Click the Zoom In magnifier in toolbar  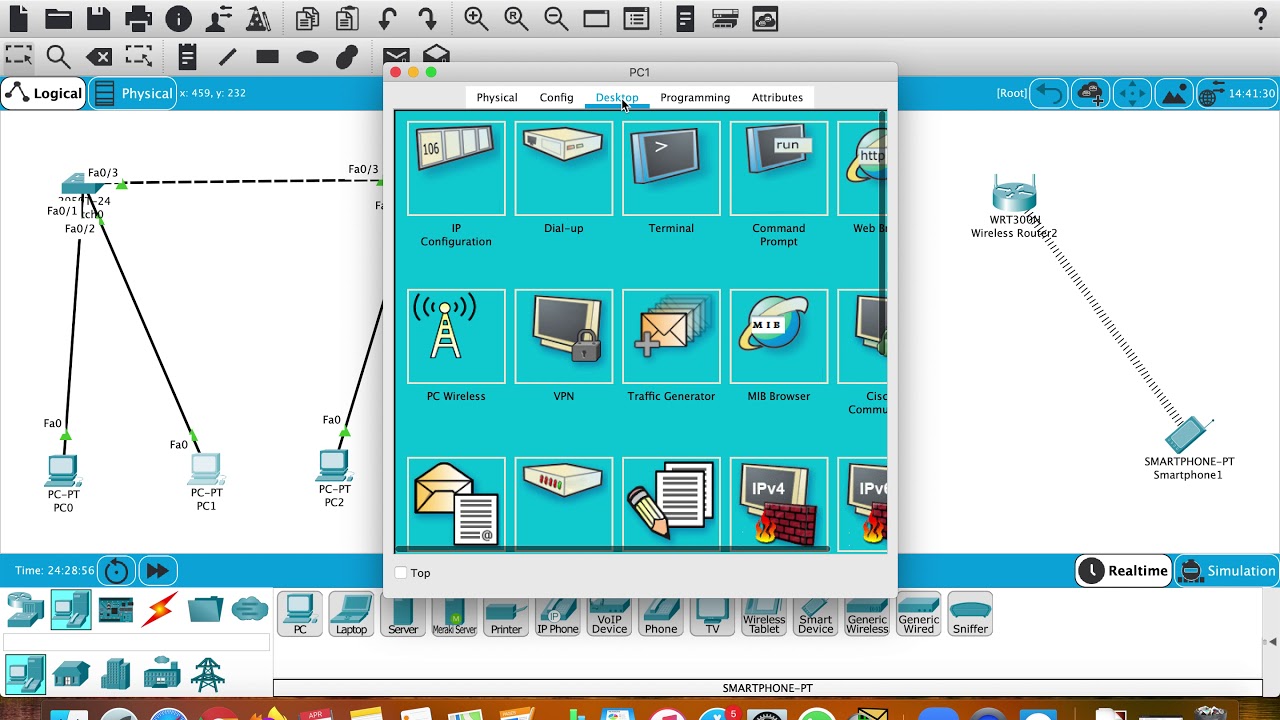[x=476, y=19]
